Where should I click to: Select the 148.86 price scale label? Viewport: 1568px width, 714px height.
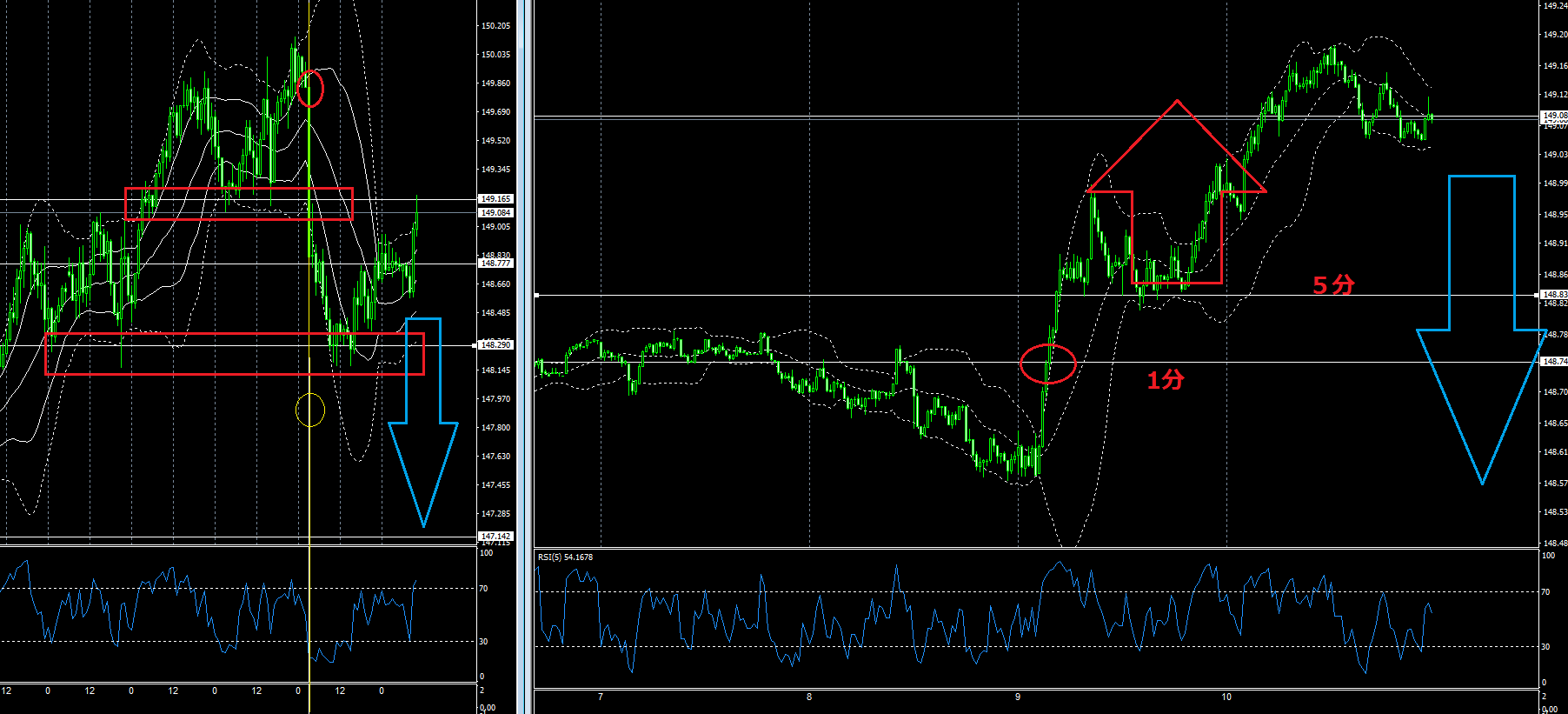(x=1555, y=275)
